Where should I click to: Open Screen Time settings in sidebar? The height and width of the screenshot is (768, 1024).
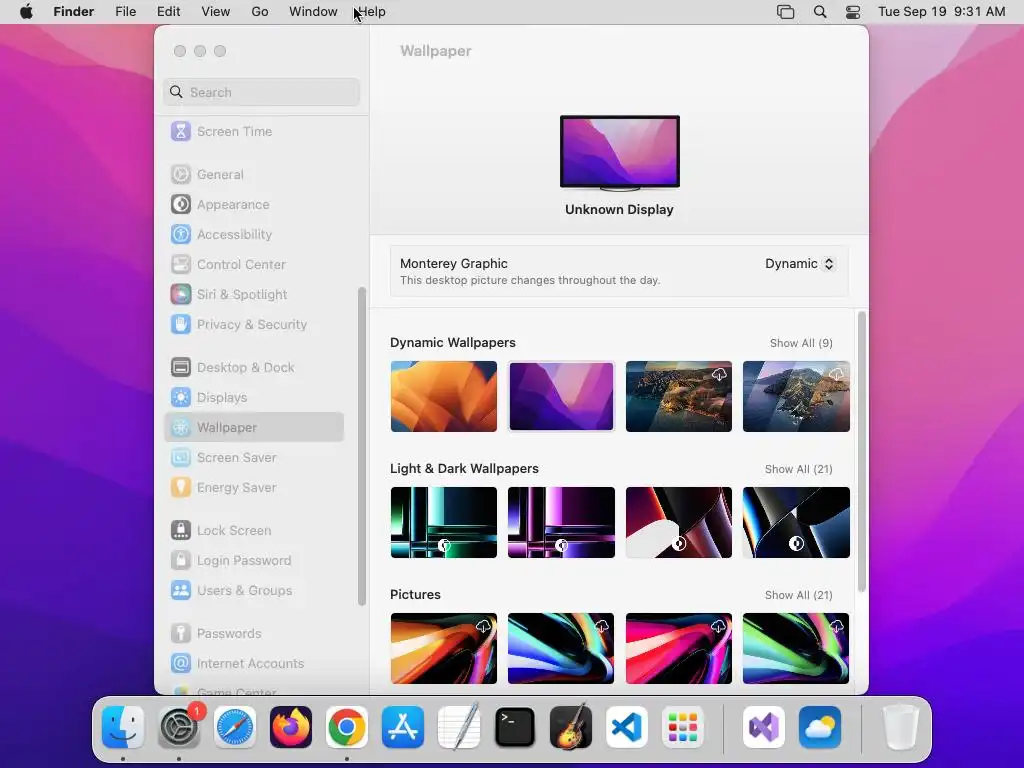click(254, 131)
